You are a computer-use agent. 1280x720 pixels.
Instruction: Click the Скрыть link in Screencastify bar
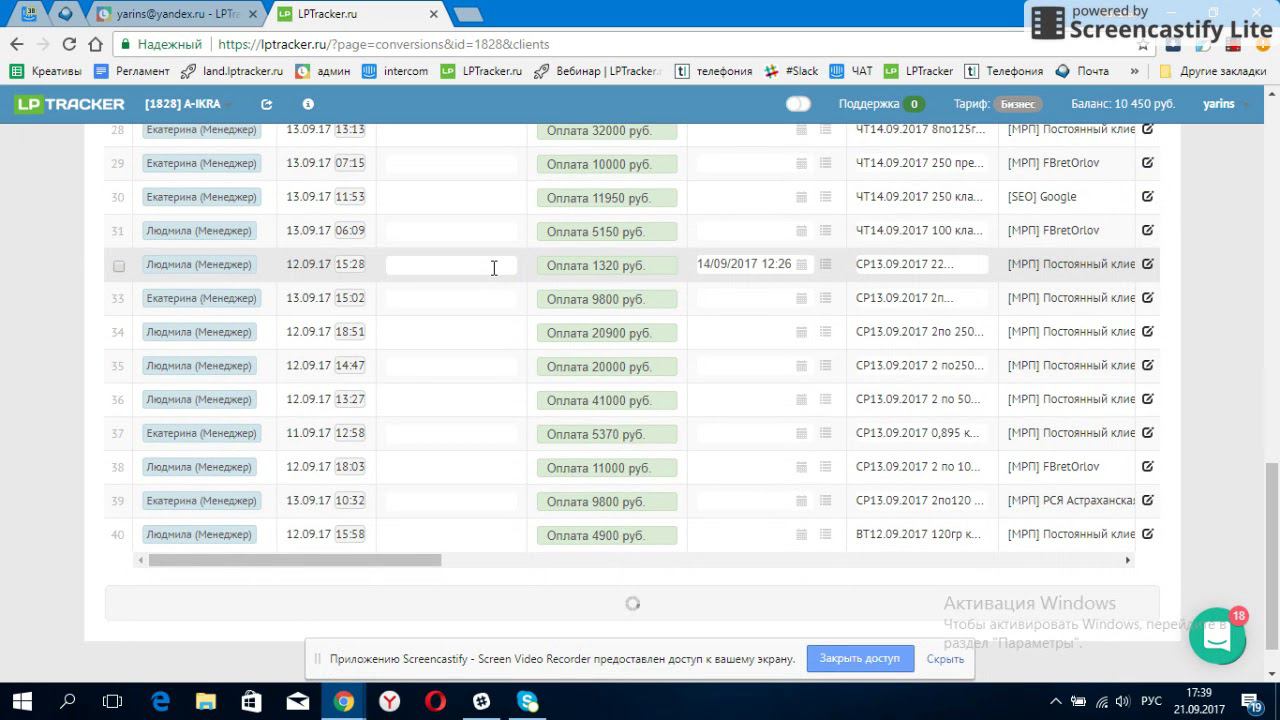(945, 659)
